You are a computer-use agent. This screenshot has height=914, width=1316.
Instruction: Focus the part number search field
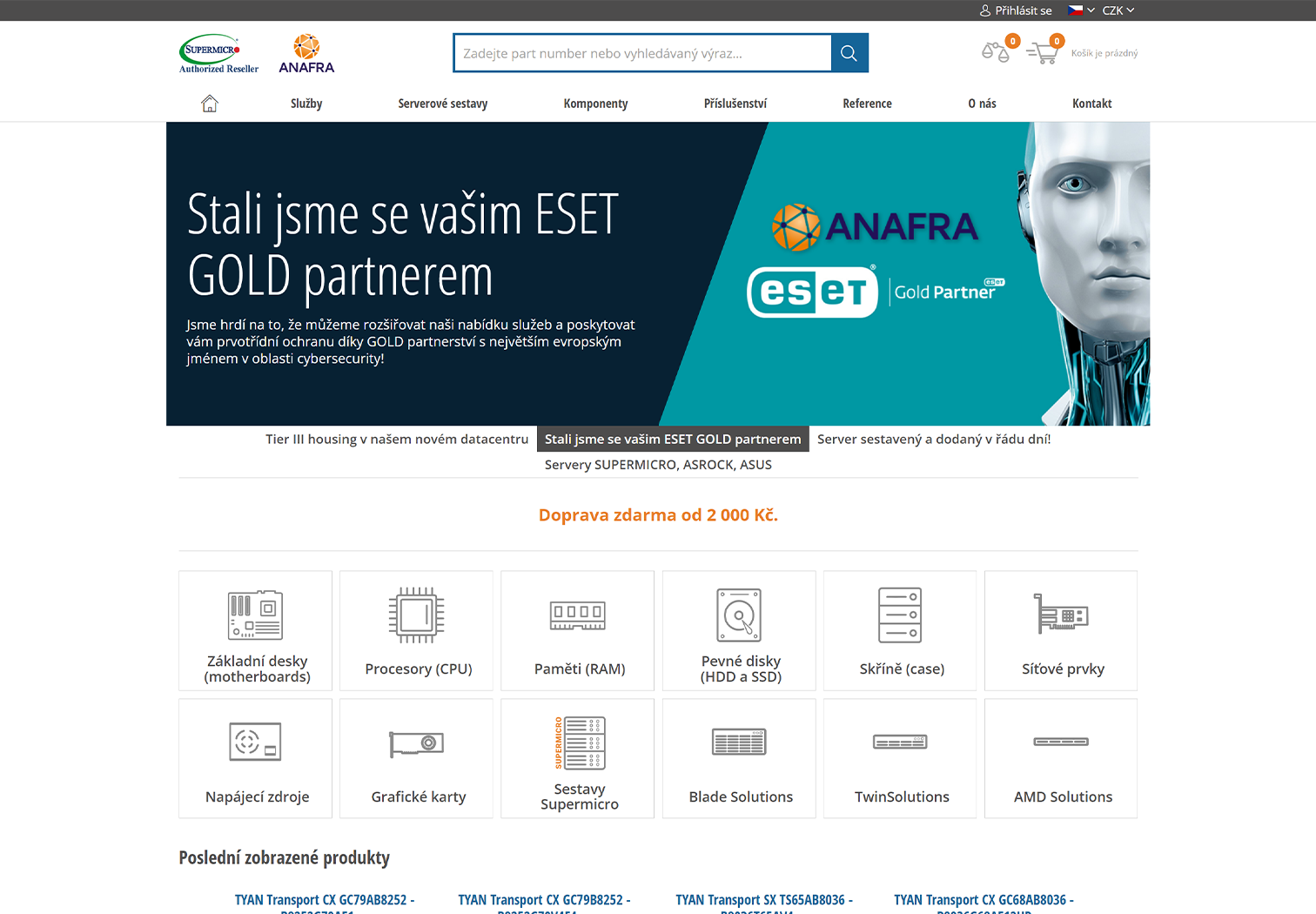tap(642, 53)
